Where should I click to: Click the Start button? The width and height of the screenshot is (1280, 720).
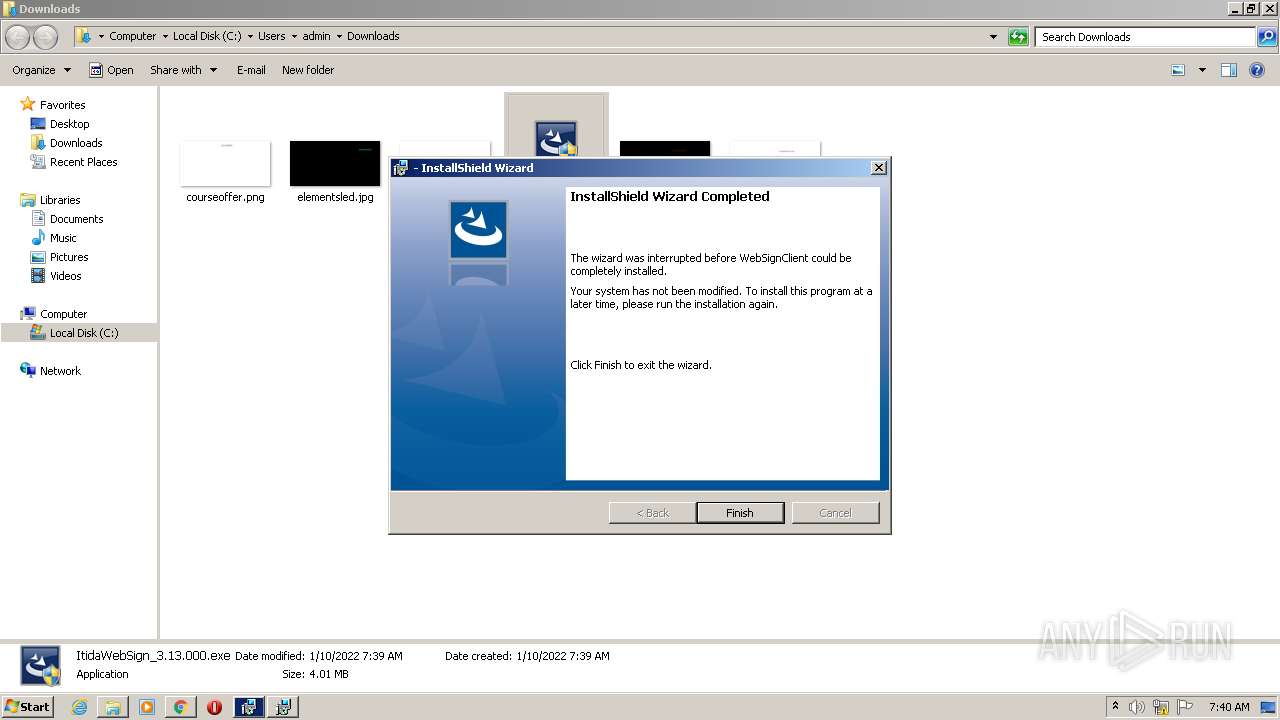coord(28,706)
